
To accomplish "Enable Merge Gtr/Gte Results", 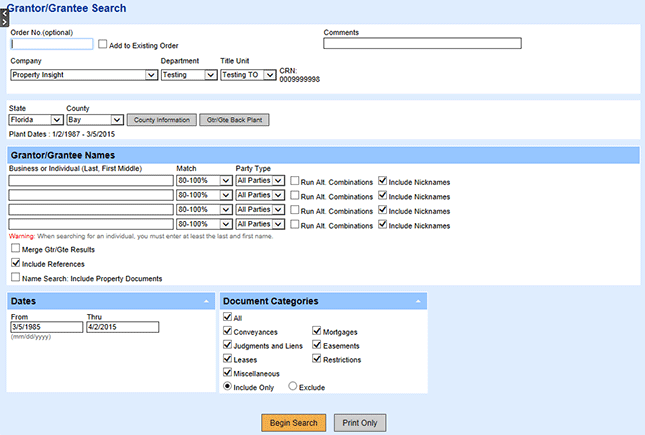I will click(15, 249).
